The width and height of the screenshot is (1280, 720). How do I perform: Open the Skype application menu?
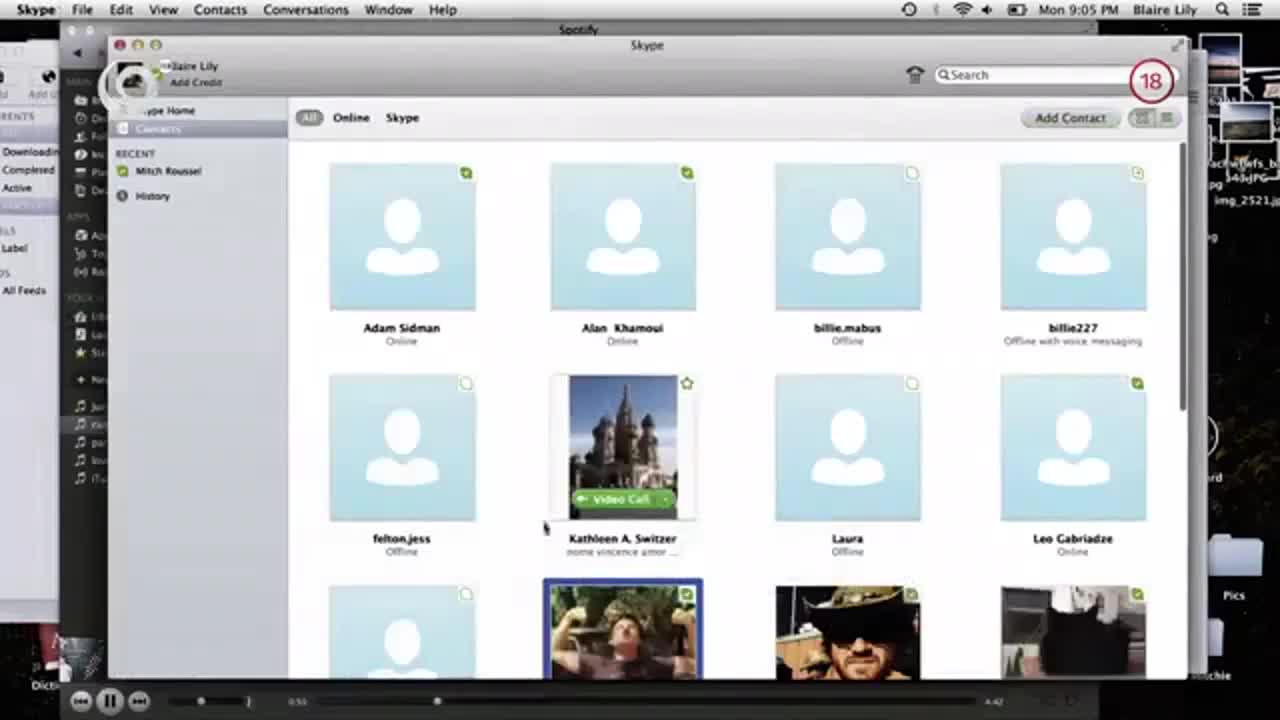(x=35, y=9)
